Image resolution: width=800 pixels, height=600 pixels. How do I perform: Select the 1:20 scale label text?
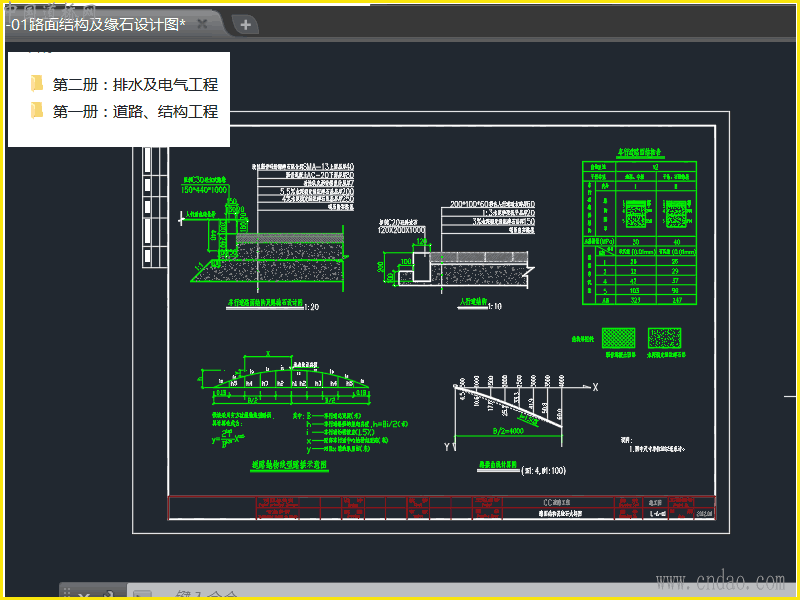click(312, 307)
